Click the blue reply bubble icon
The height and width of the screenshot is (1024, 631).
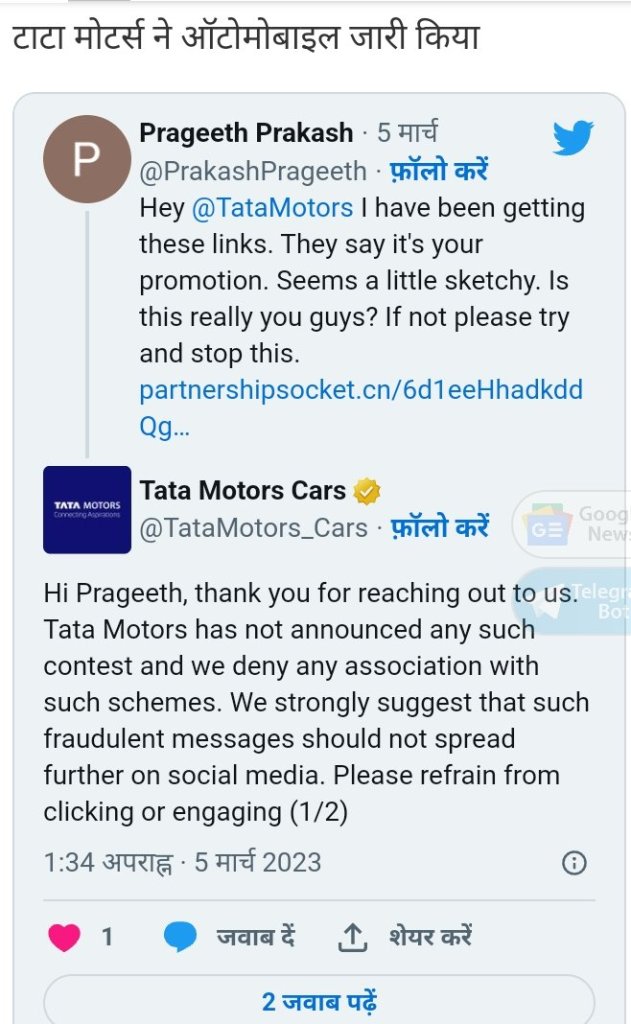[x=180, y=936]
